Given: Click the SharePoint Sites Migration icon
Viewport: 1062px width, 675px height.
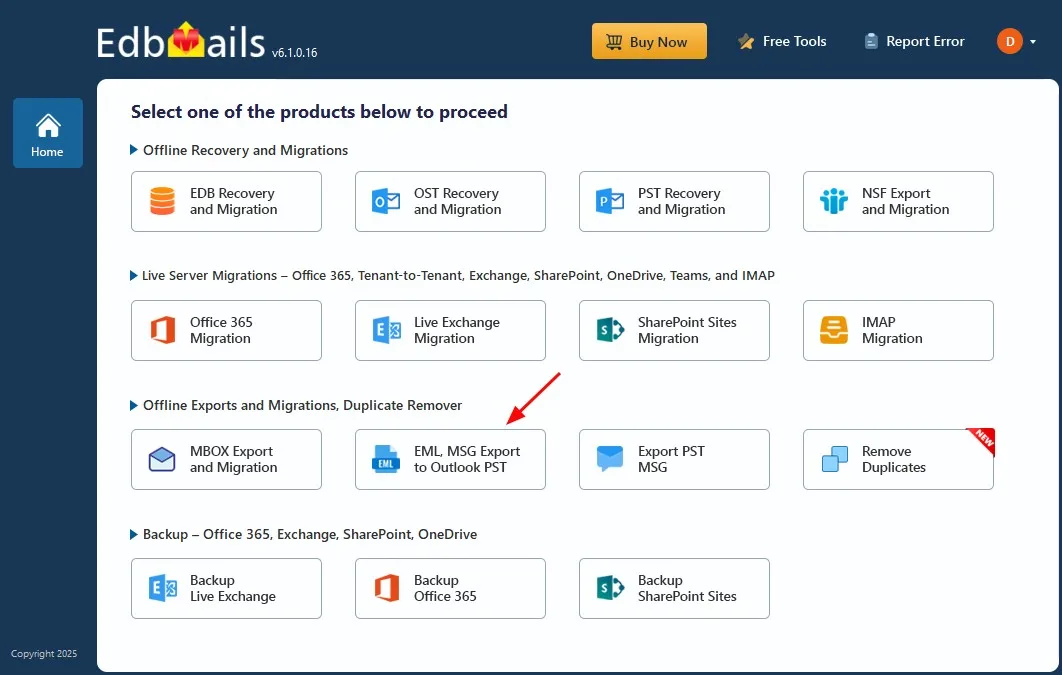Looking at the screenshot, I should pos(610,330).
